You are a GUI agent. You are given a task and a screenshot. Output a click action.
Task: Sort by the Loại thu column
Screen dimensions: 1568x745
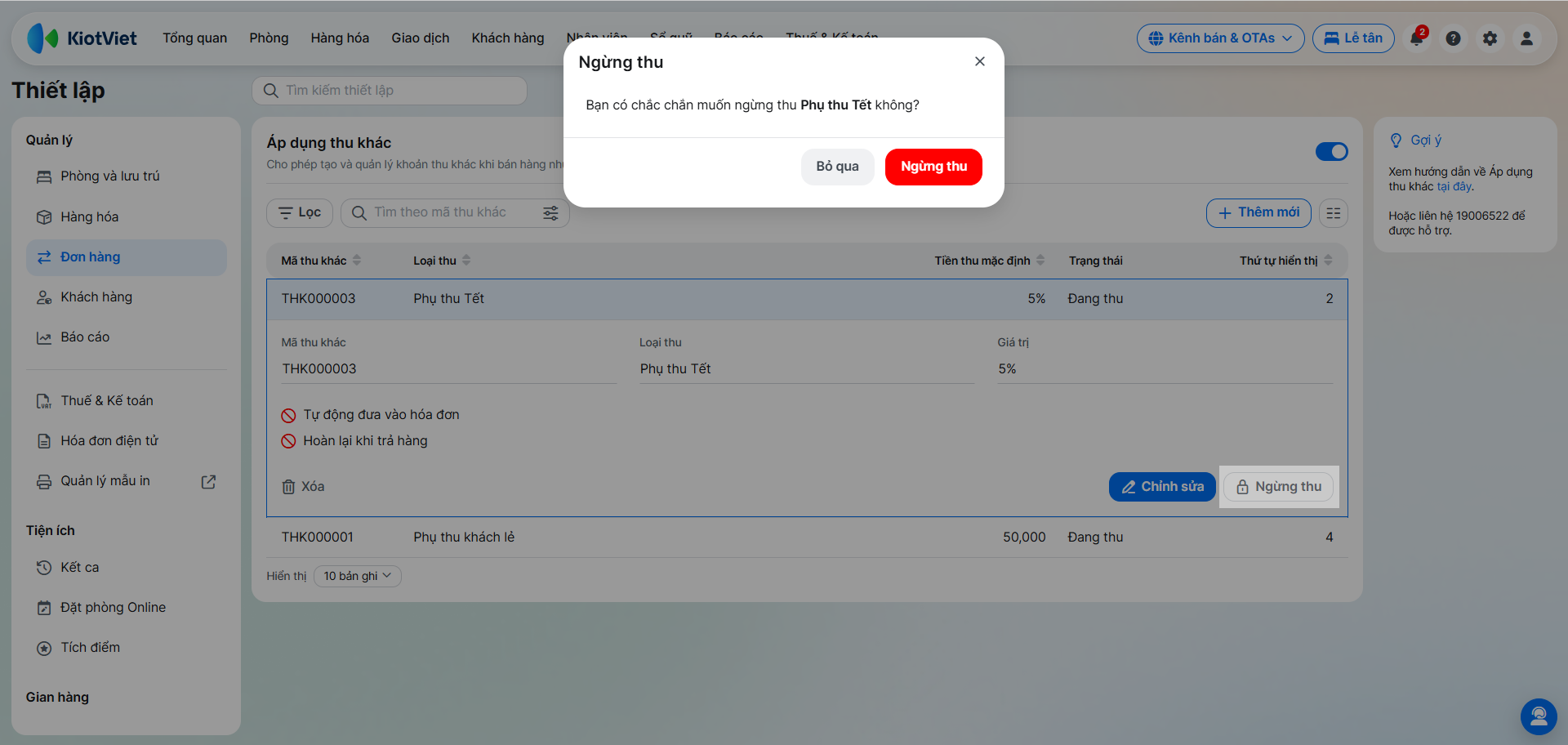click(442, 261)
